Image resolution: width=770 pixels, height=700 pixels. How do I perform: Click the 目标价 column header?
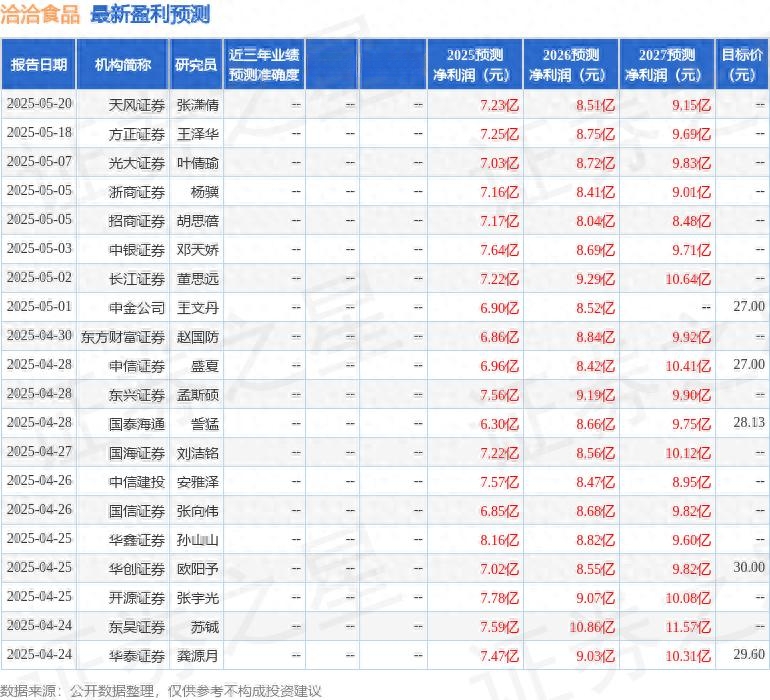pyautogui.click(x=742, y=64)
